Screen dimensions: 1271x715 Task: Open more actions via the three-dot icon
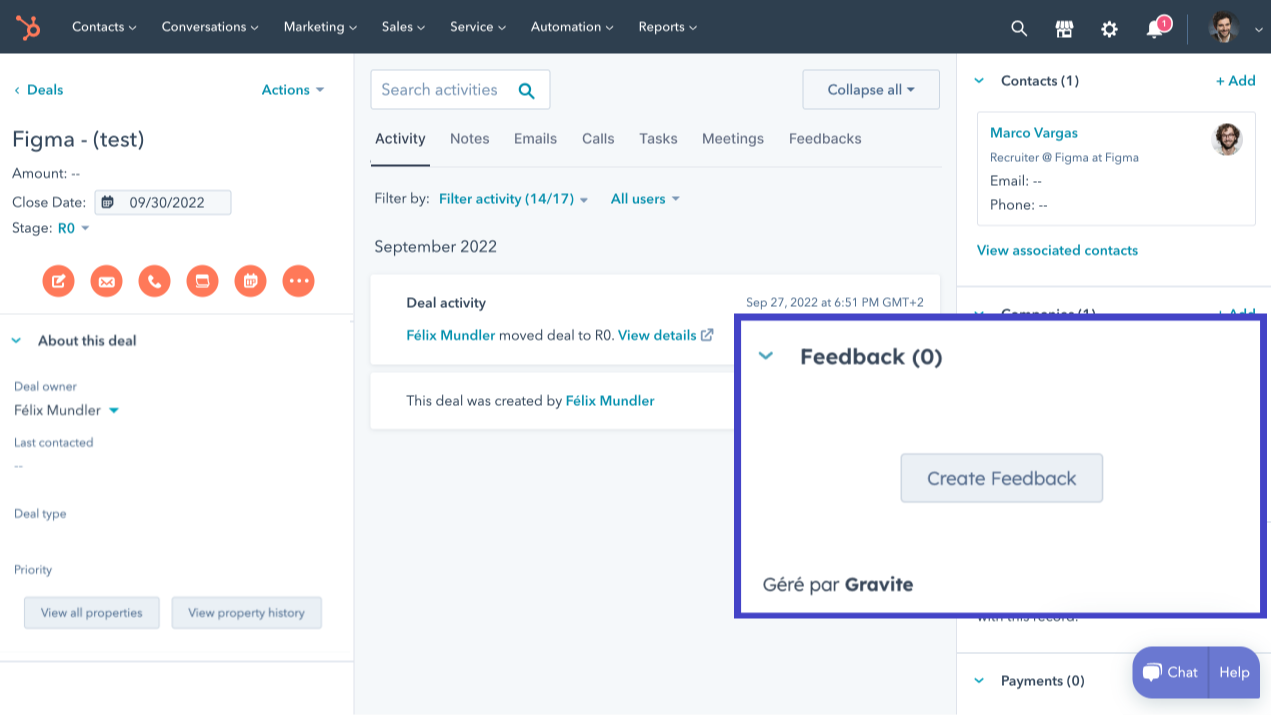click(x=298, y=281)
